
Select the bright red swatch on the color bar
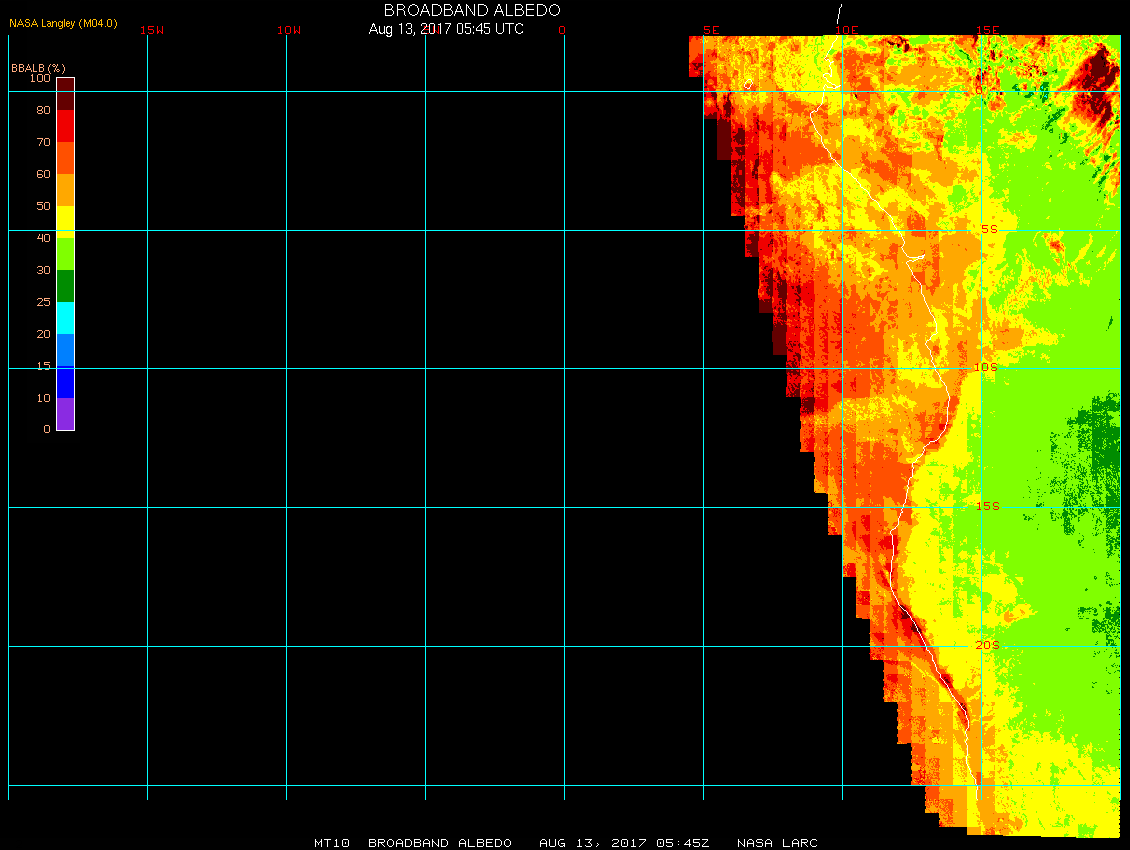[65, 125]
